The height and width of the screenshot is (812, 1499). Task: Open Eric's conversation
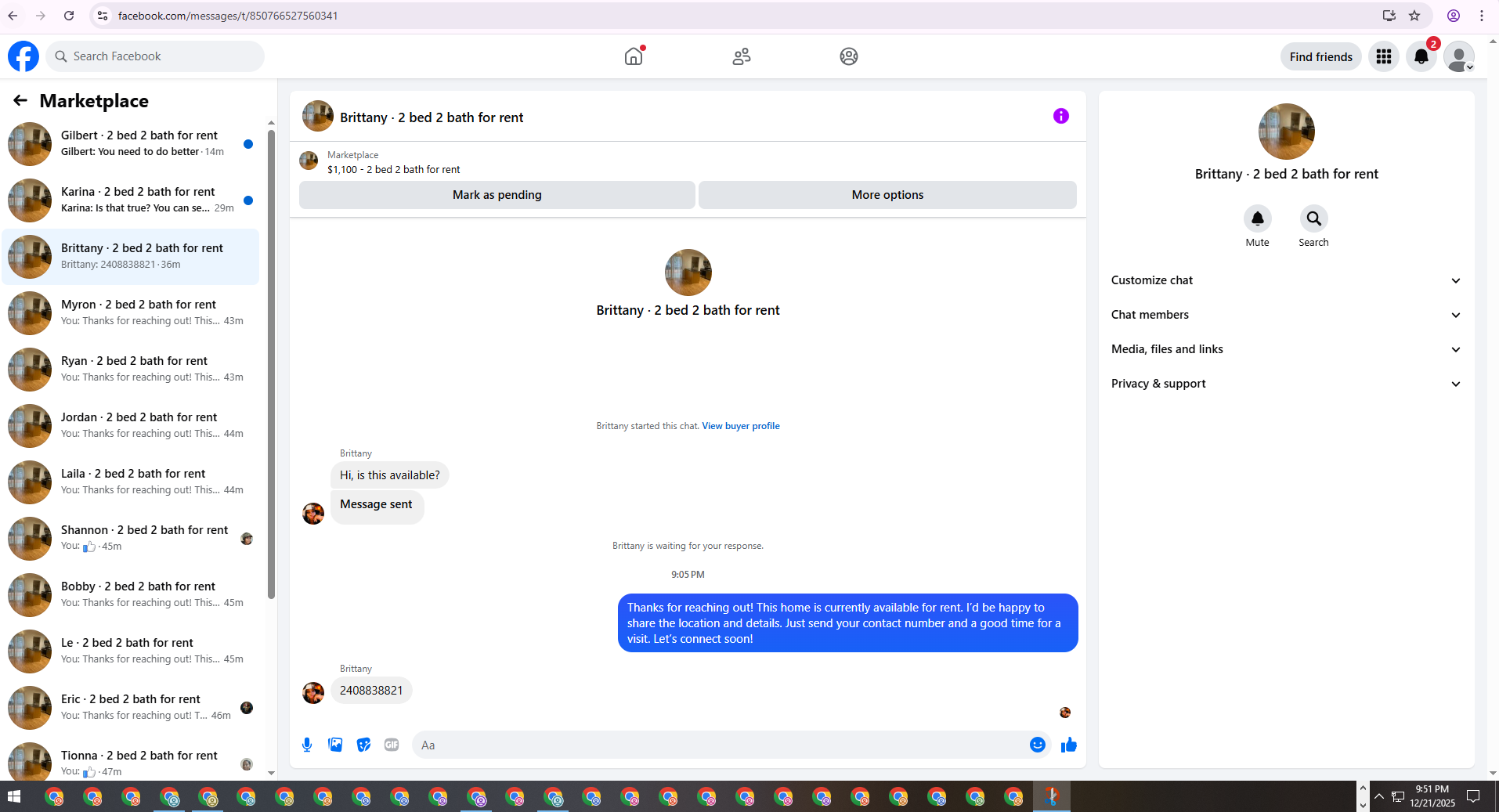131,708
